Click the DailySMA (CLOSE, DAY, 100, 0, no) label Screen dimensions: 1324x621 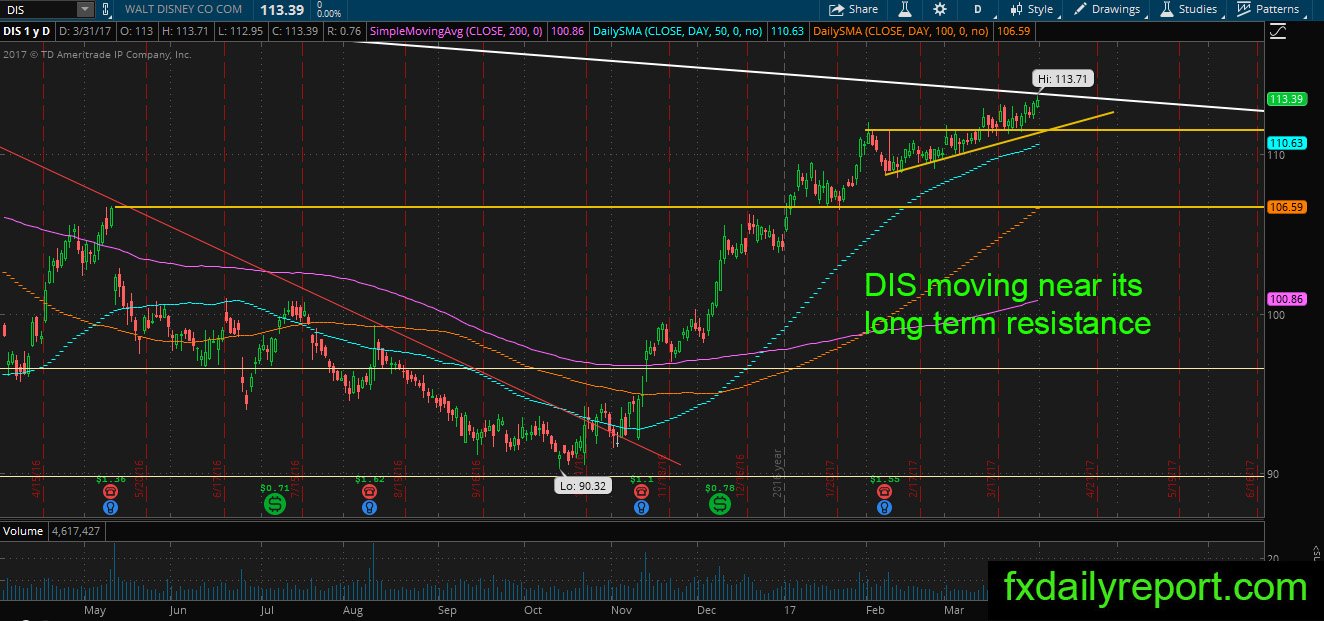tap(900, 32)
